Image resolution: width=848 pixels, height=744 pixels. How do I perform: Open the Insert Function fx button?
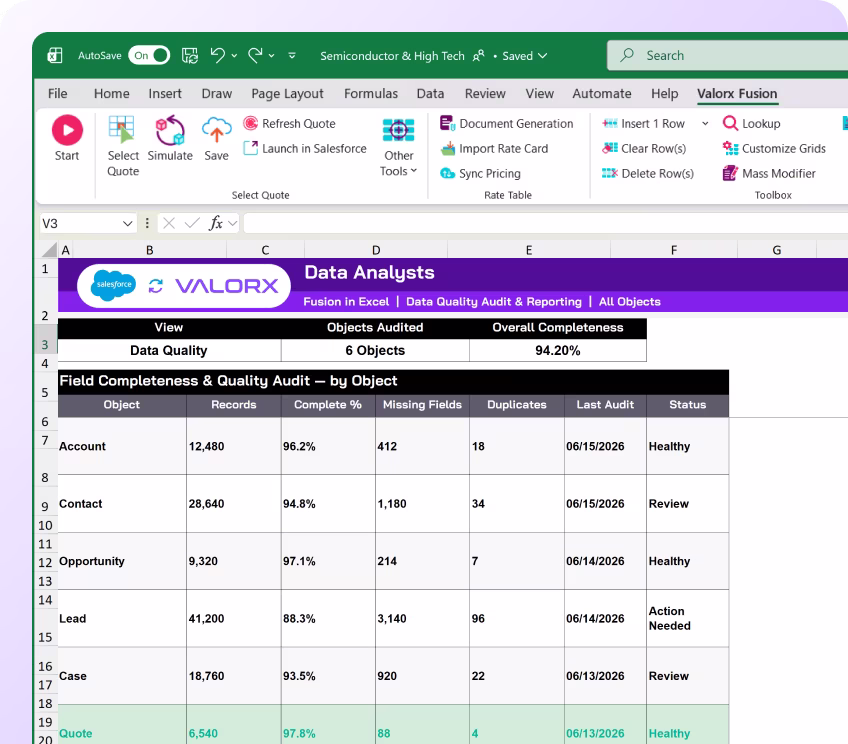tap(216, 223)
